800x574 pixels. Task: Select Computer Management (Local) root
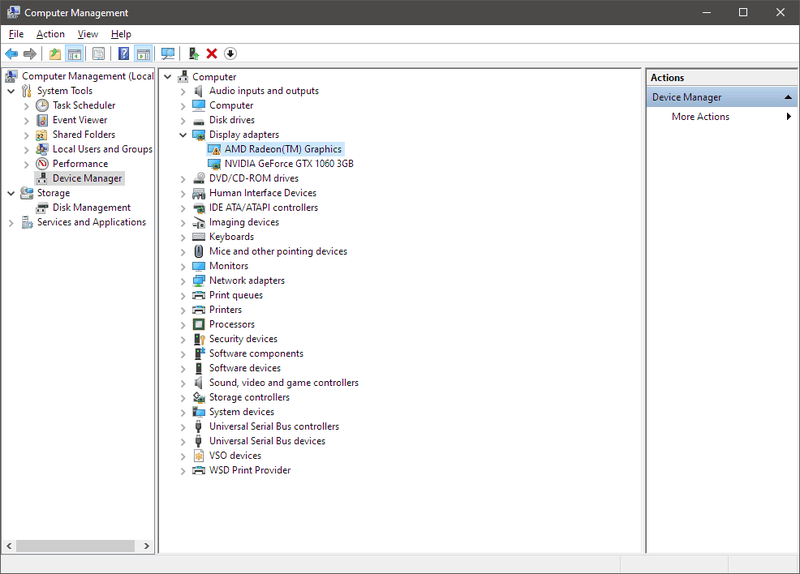(87, 76)
